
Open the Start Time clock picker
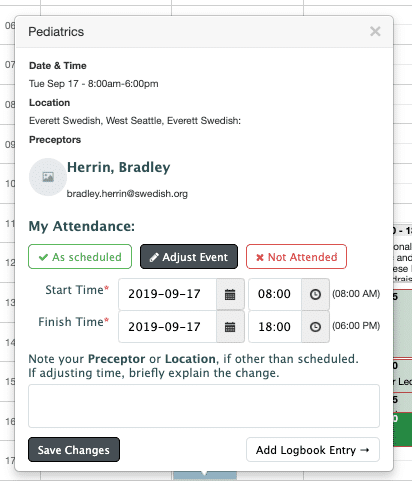coord(315,295)
